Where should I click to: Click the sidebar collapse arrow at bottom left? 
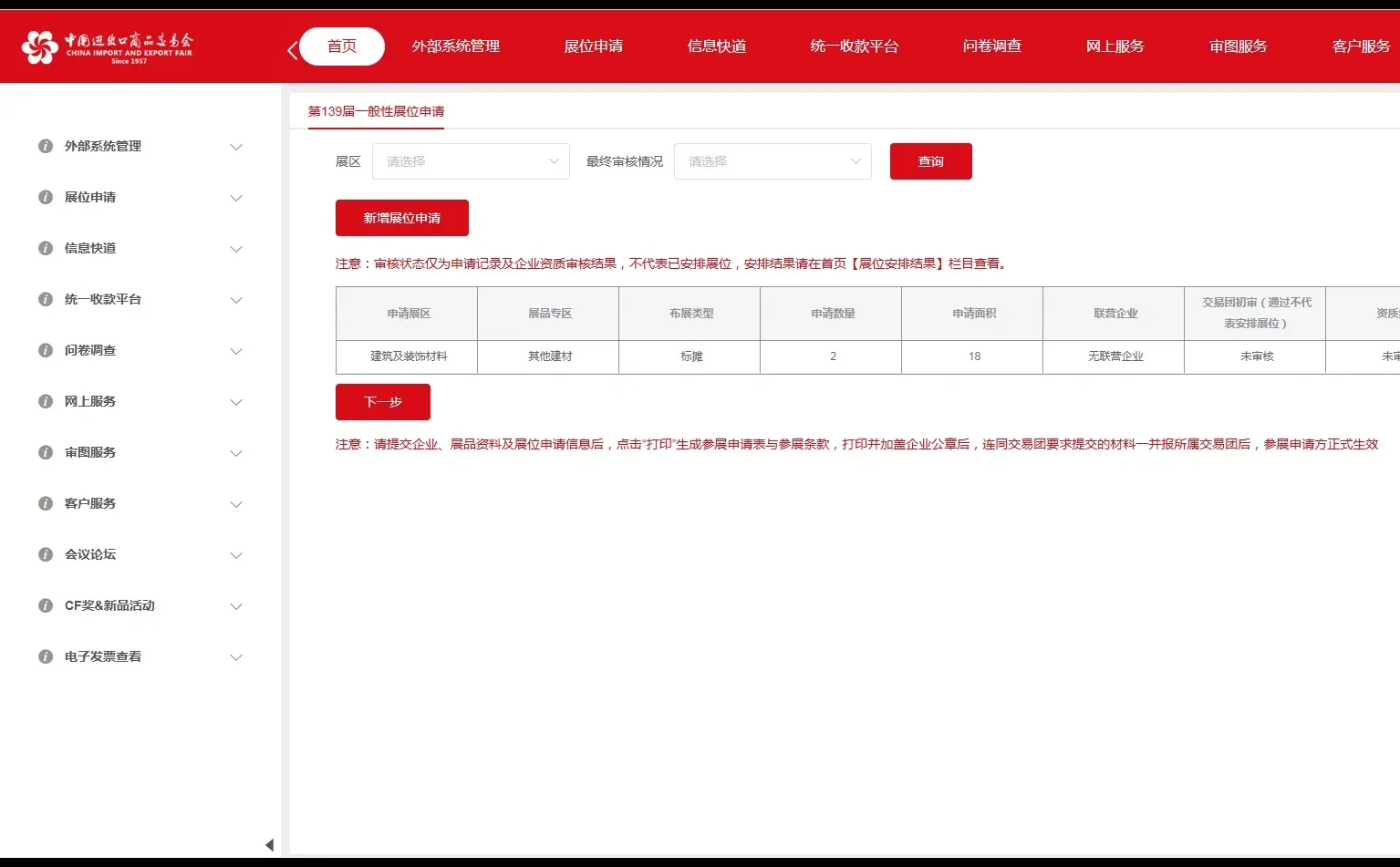(269, 845)
